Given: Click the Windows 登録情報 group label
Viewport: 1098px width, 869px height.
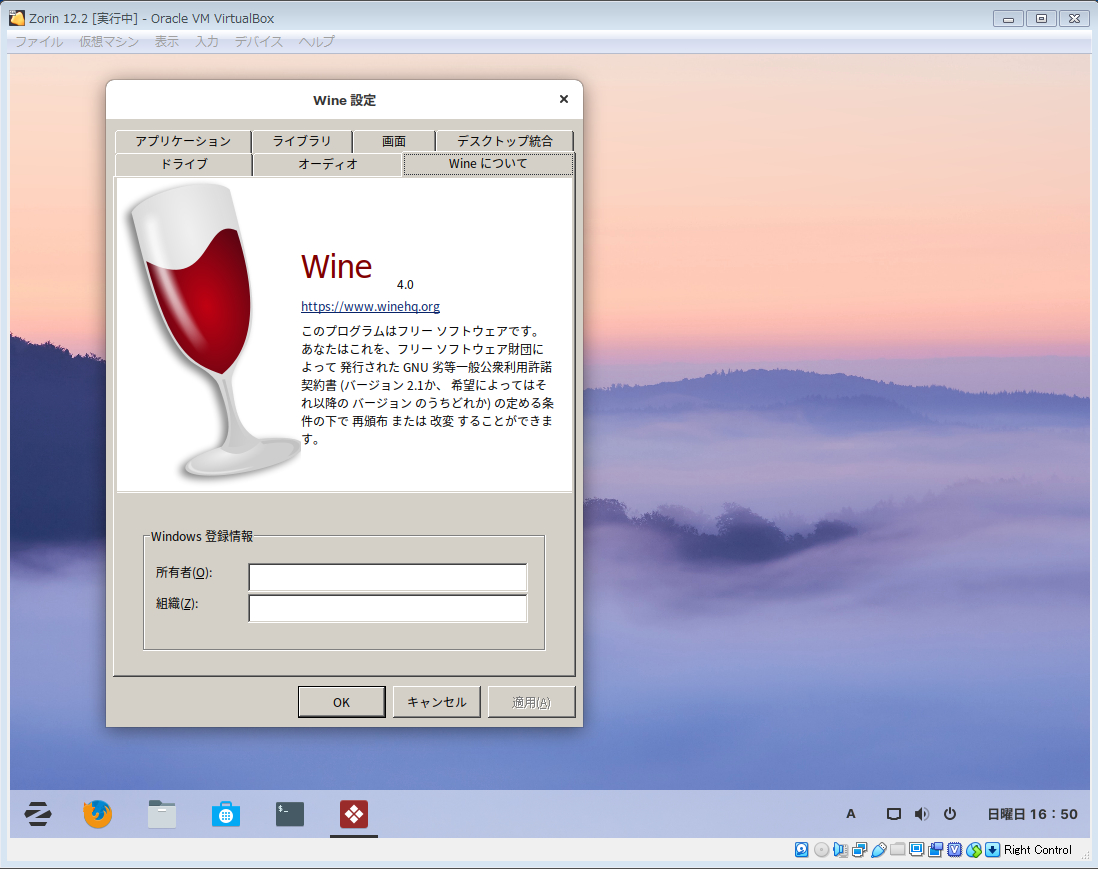Looking at the screenshot, I should click(x=202, y=536).
